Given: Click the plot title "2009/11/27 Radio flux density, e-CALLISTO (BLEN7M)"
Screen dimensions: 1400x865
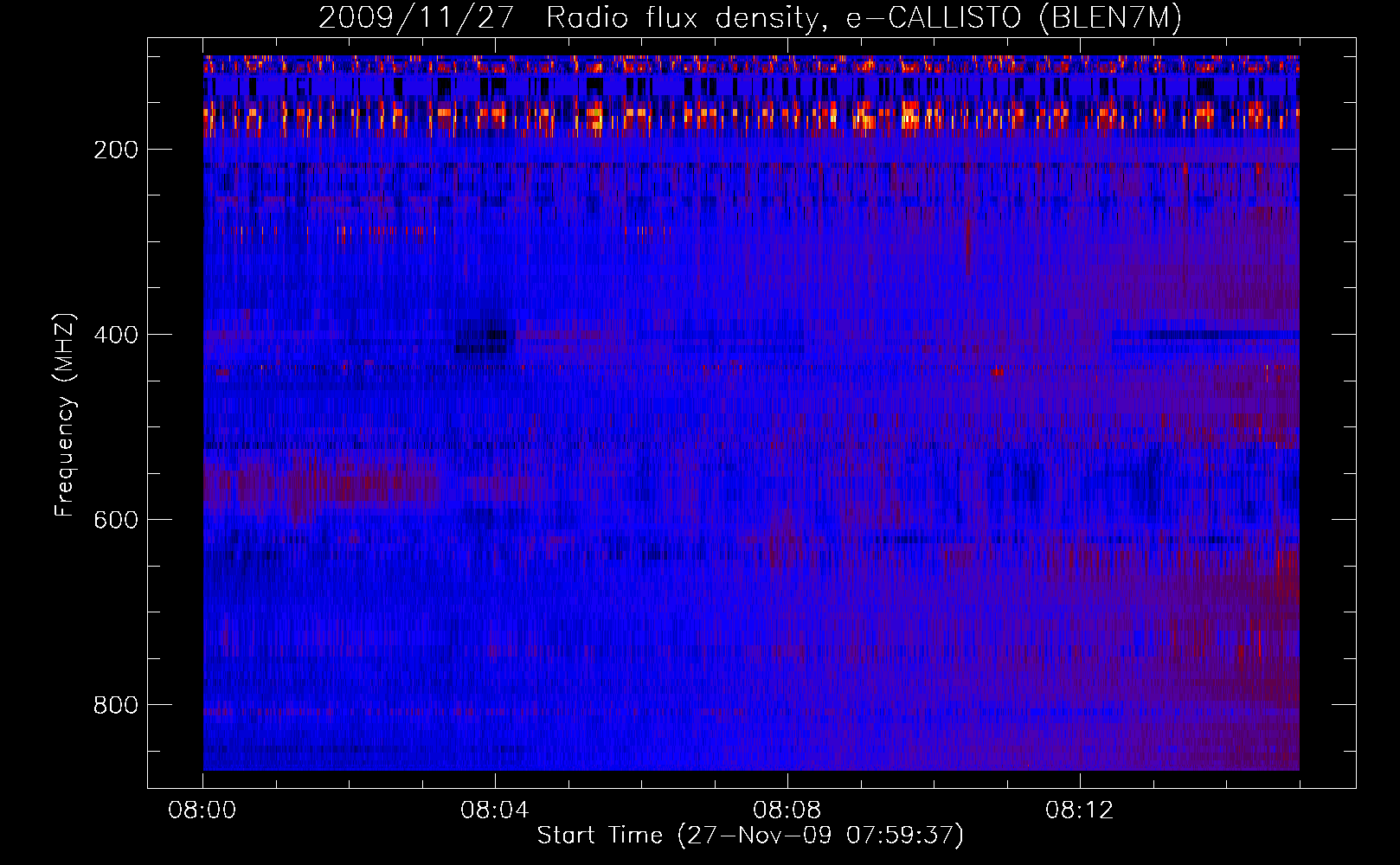Looking at the screenshot, I should coord(750,18).
